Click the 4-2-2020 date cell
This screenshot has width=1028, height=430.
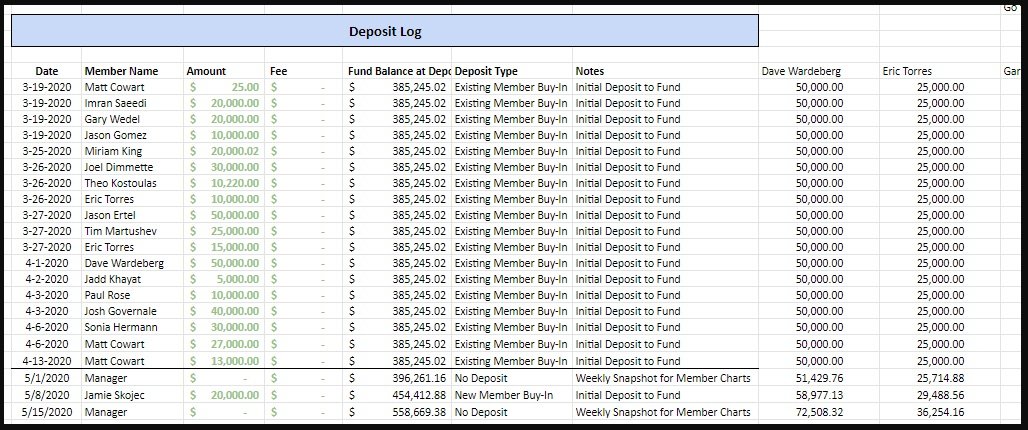point(47,279)
